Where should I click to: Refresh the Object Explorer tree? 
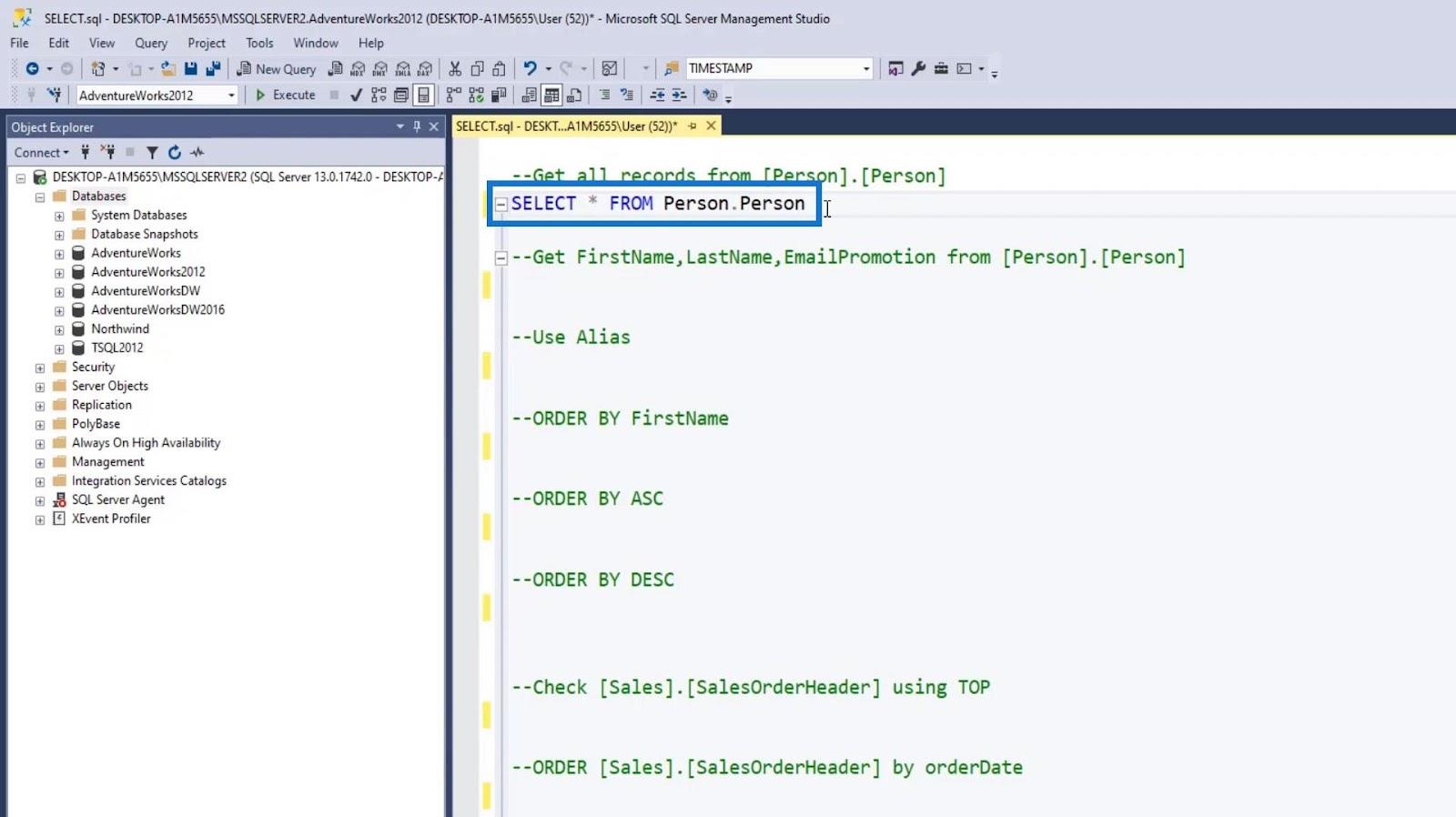[x=175, y=152]
